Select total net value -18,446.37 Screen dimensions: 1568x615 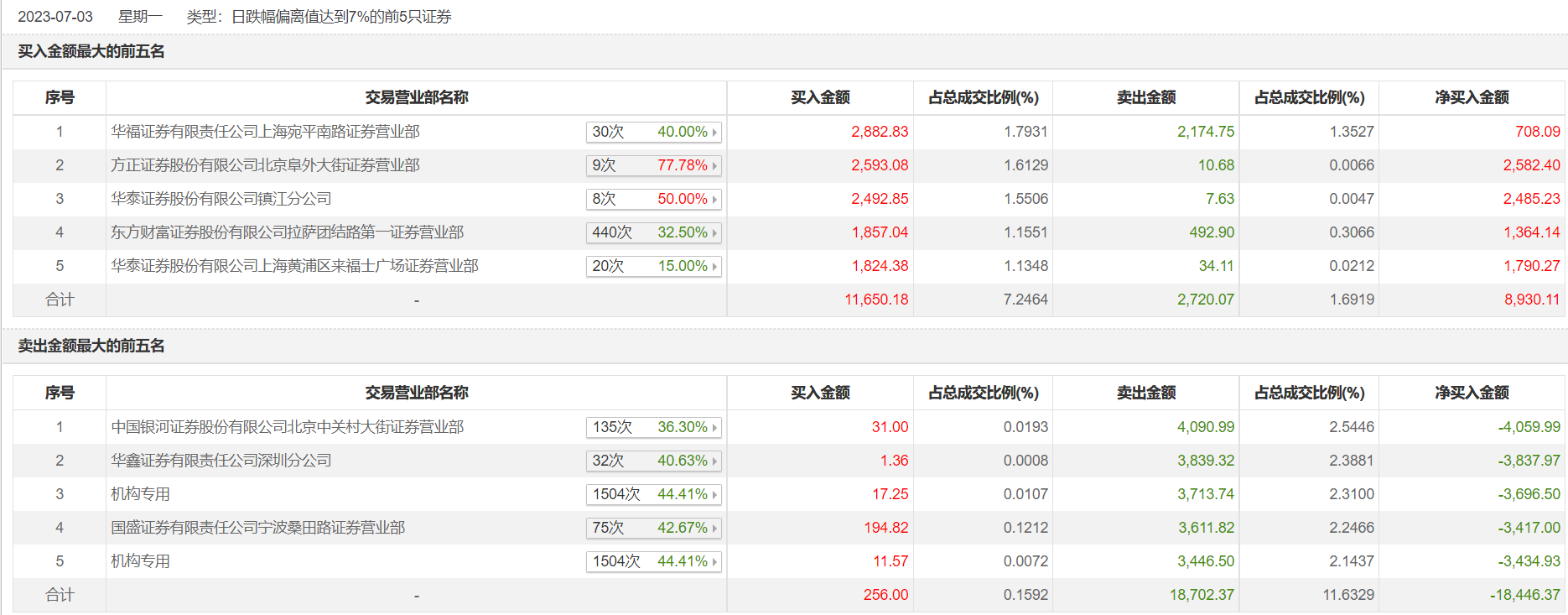(1525, 595)
